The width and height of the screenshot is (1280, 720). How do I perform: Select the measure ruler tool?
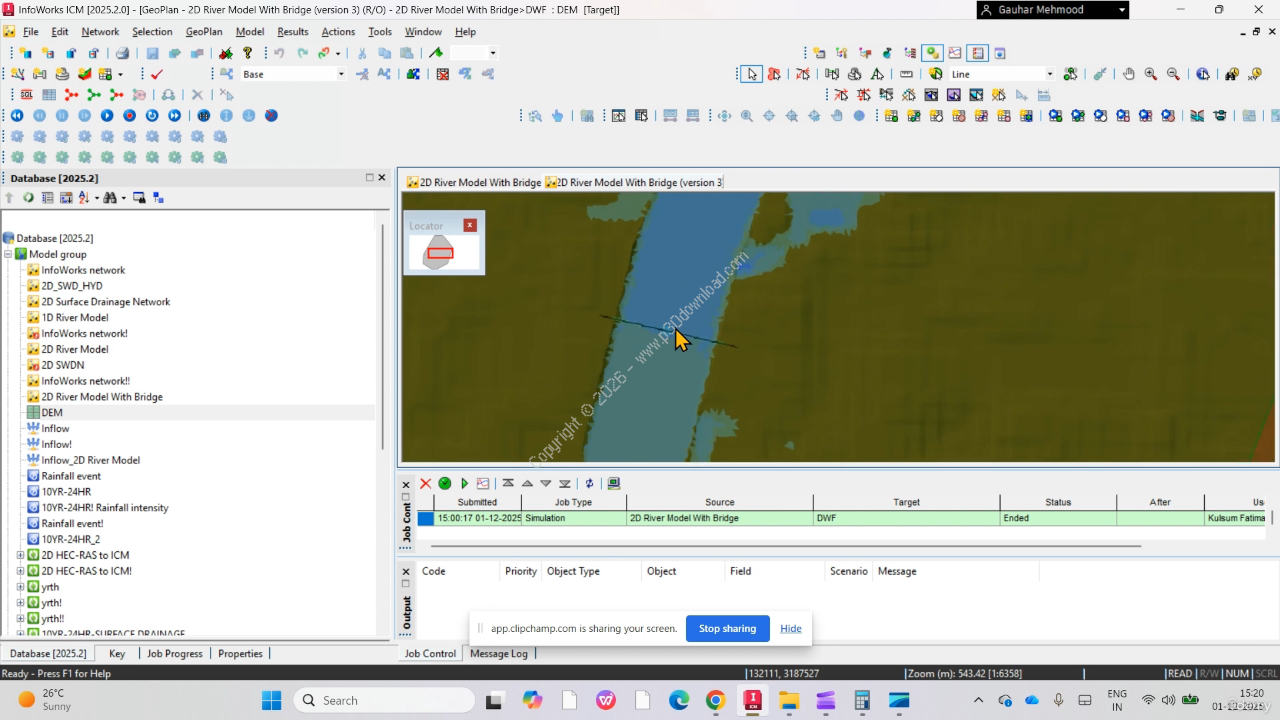tap(906, 74)
